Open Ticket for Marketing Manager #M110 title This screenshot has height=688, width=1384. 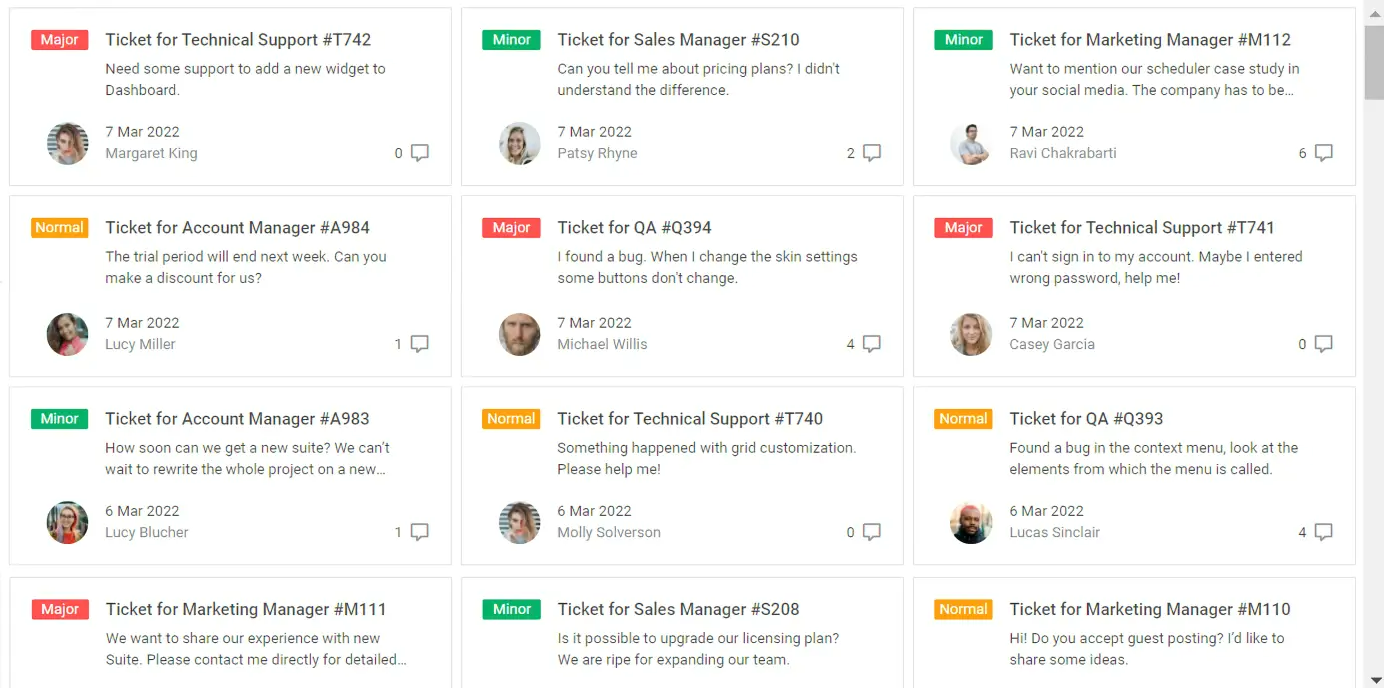point(1150,609)
